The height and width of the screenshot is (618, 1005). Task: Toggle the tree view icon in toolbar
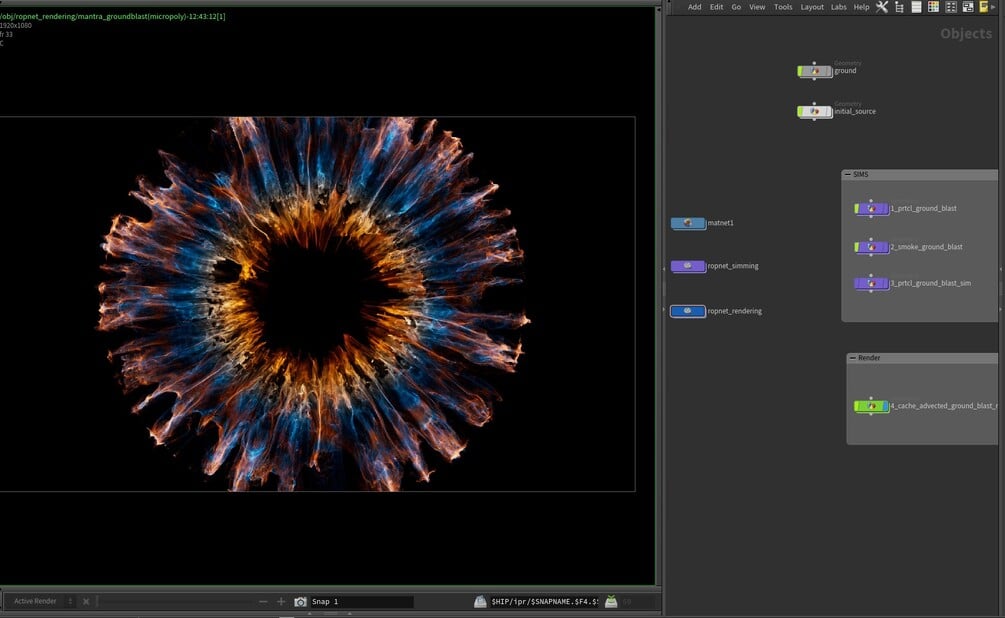(899, 7)
